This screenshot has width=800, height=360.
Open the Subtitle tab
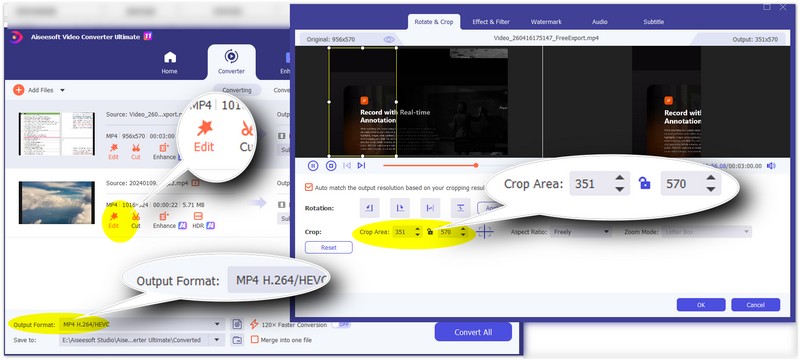point(654,22)
